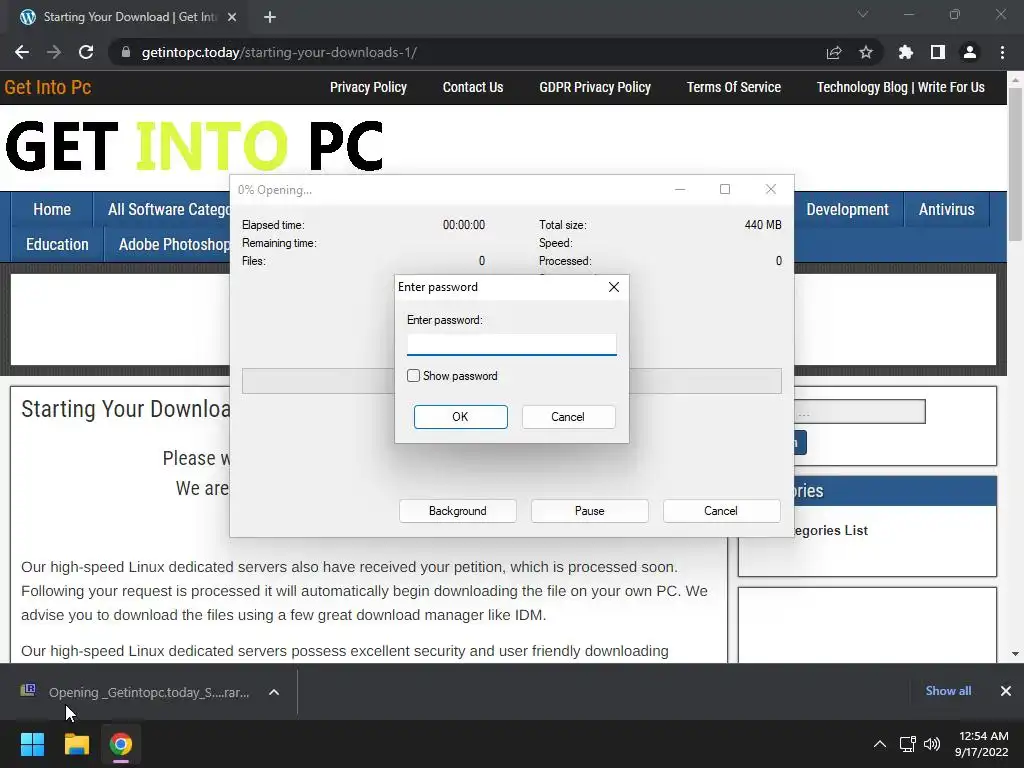
Task: Click the Starting Your Download browser tab
Action: [127, 17]
